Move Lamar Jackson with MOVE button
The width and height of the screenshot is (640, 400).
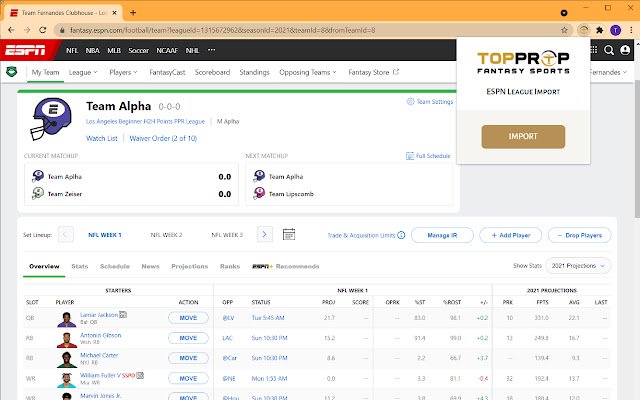point(188,318)
